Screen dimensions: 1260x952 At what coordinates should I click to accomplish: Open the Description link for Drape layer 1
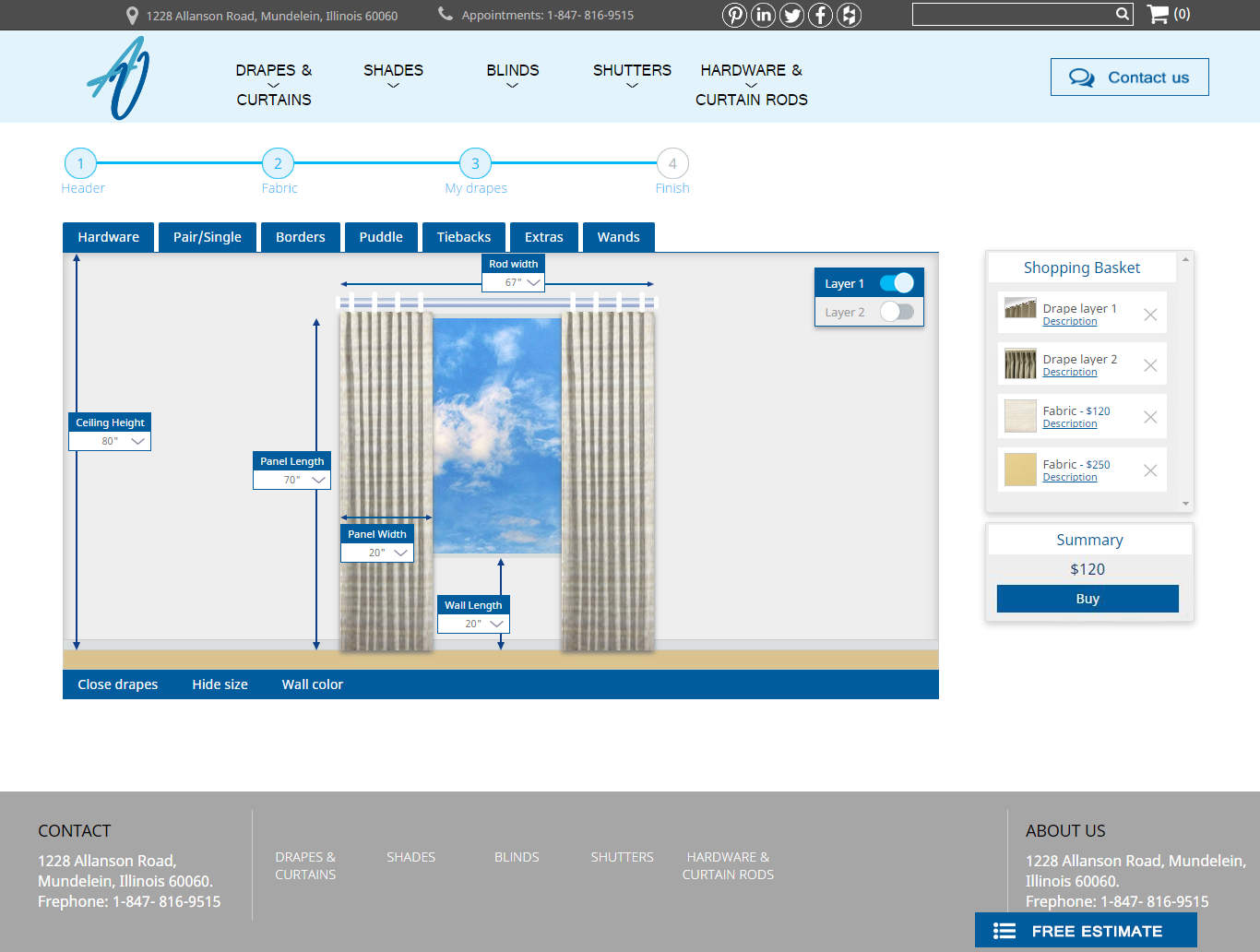tap(1069, 321)
